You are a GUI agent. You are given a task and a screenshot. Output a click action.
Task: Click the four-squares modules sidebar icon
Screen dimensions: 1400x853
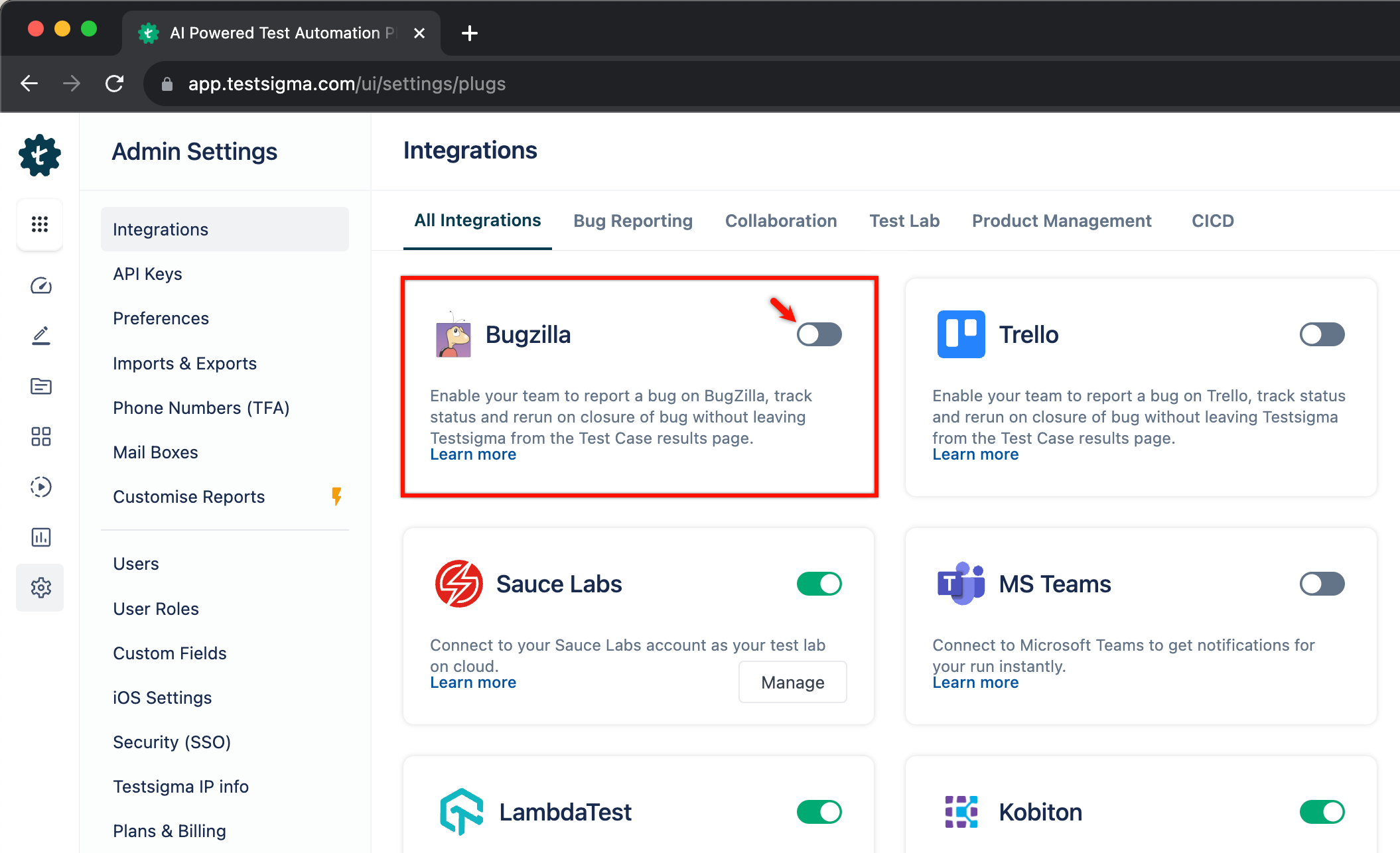(x=40, y=436)
